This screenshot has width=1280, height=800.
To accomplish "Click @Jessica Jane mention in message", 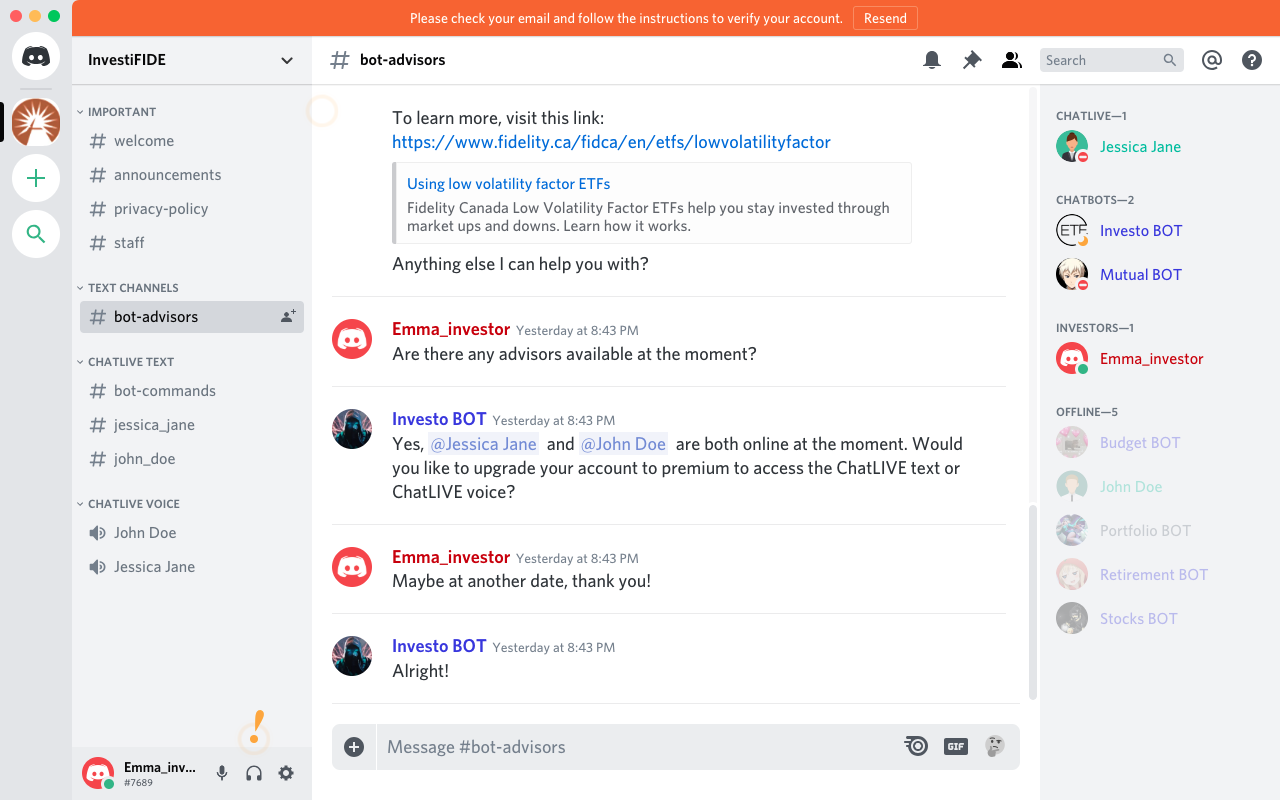I will tap(483, 444).
